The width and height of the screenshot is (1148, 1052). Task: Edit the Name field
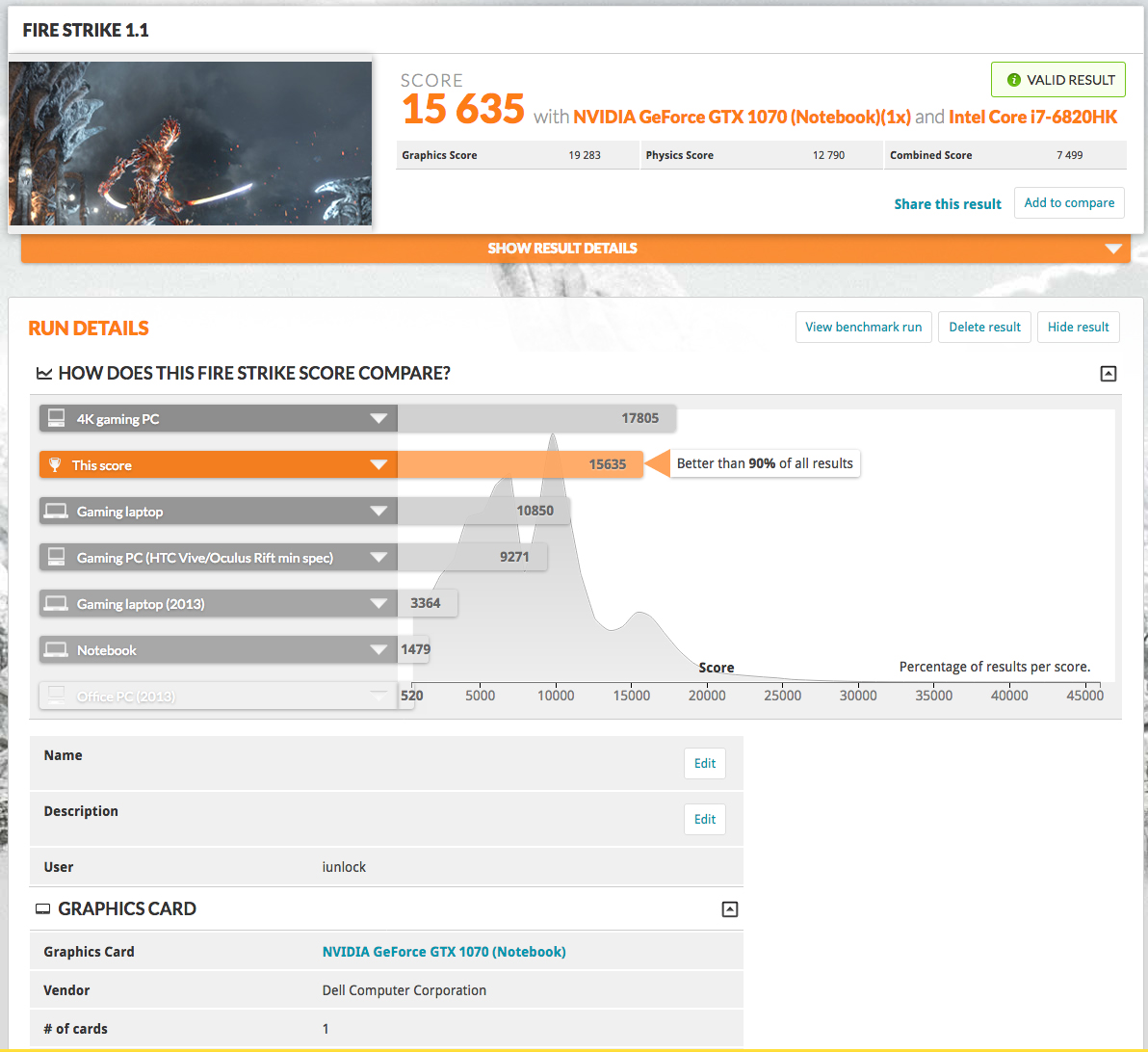(x=704, y=763)
